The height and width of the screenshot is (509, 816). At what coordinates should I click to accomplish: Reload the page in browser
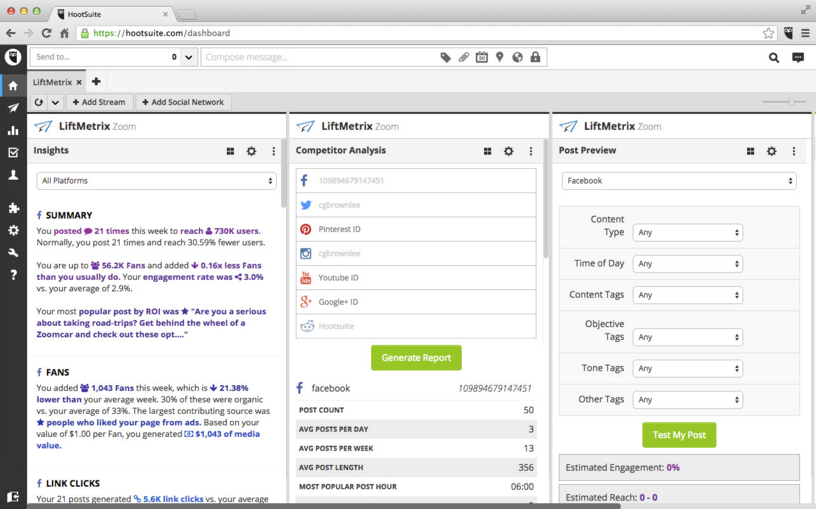point(46,33)
